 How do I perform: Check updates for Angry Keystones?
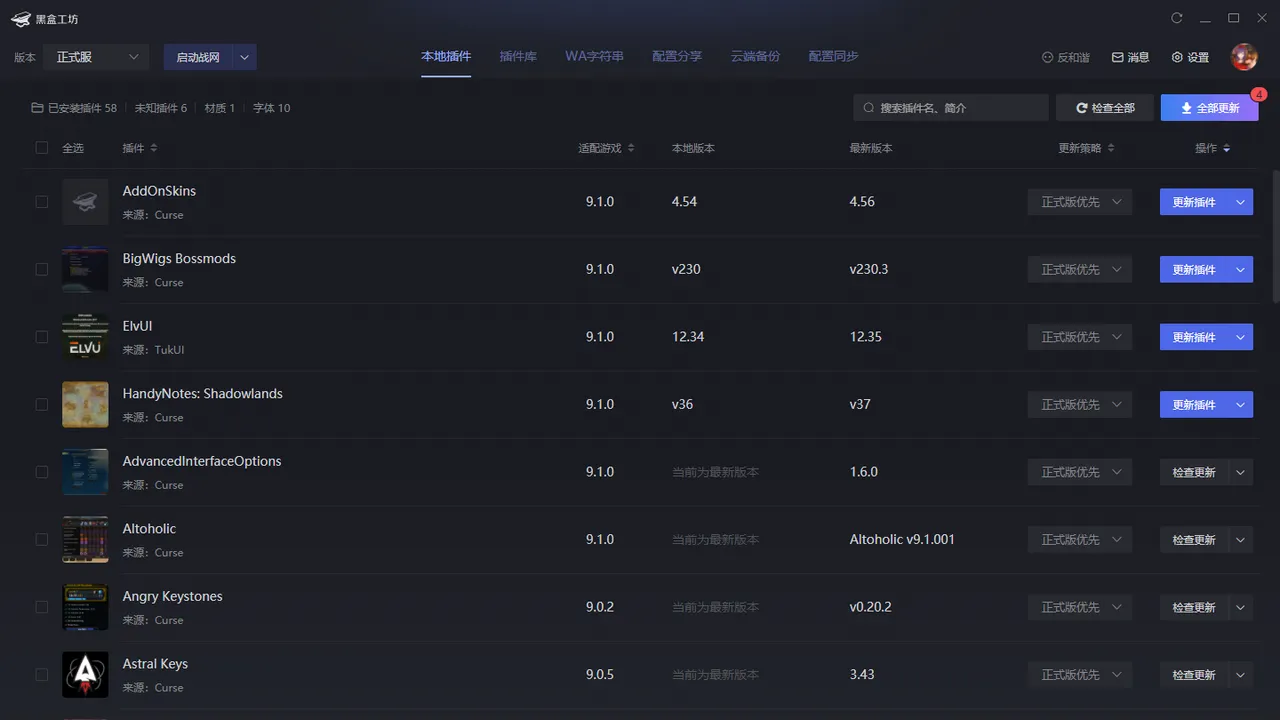1194,607
